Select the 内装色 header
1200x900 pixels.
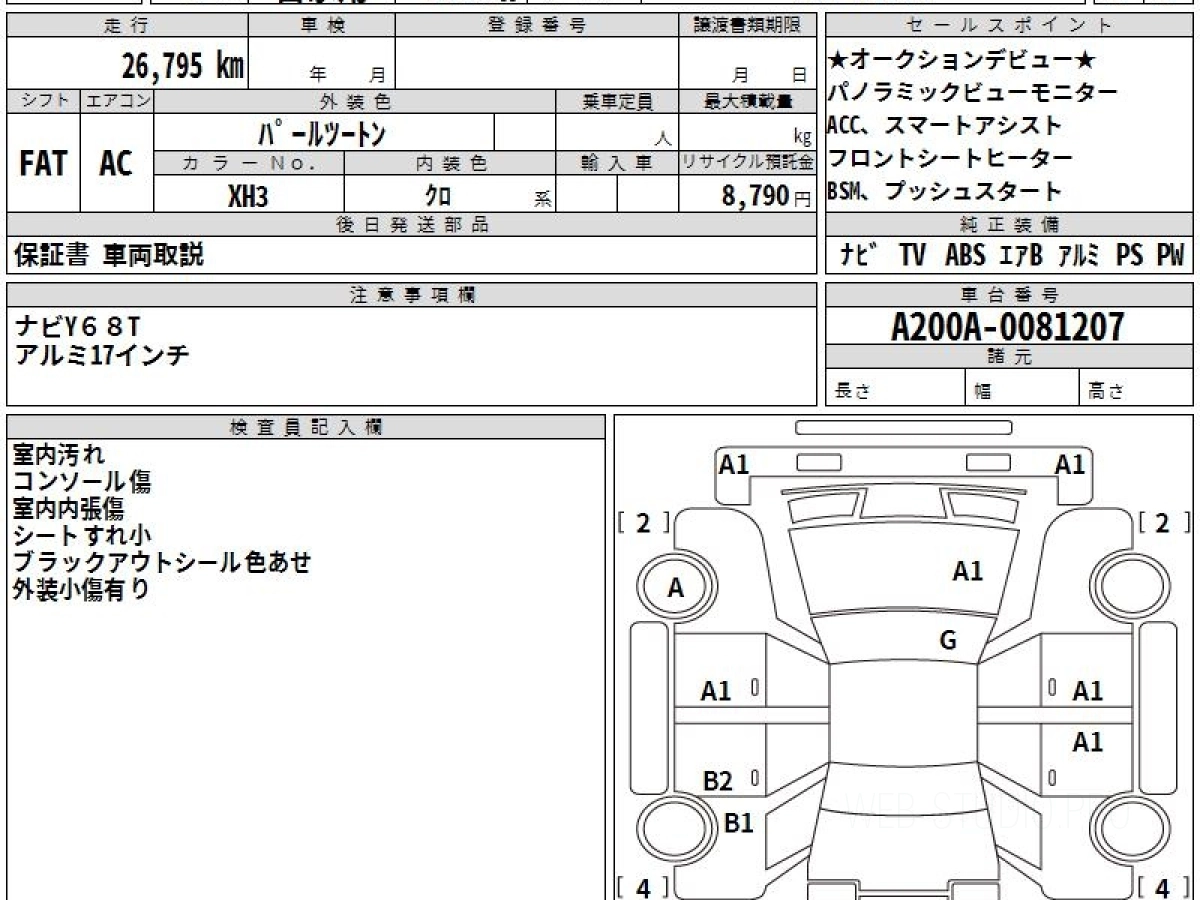point(450,163)
